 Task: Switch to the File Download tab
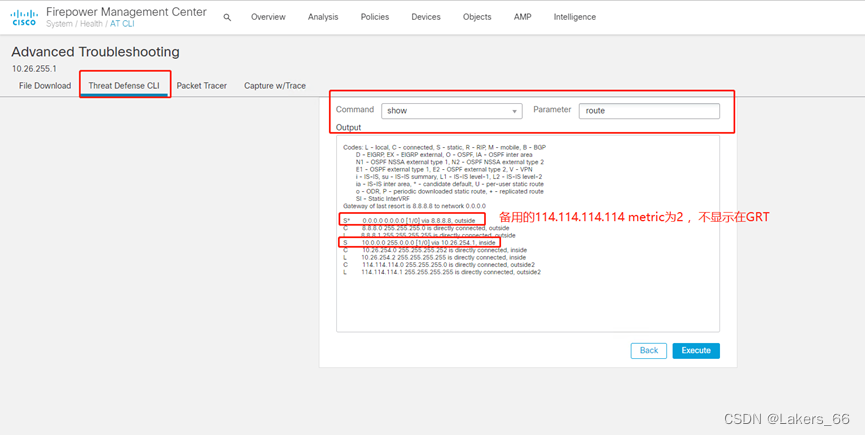coord(45,85)
